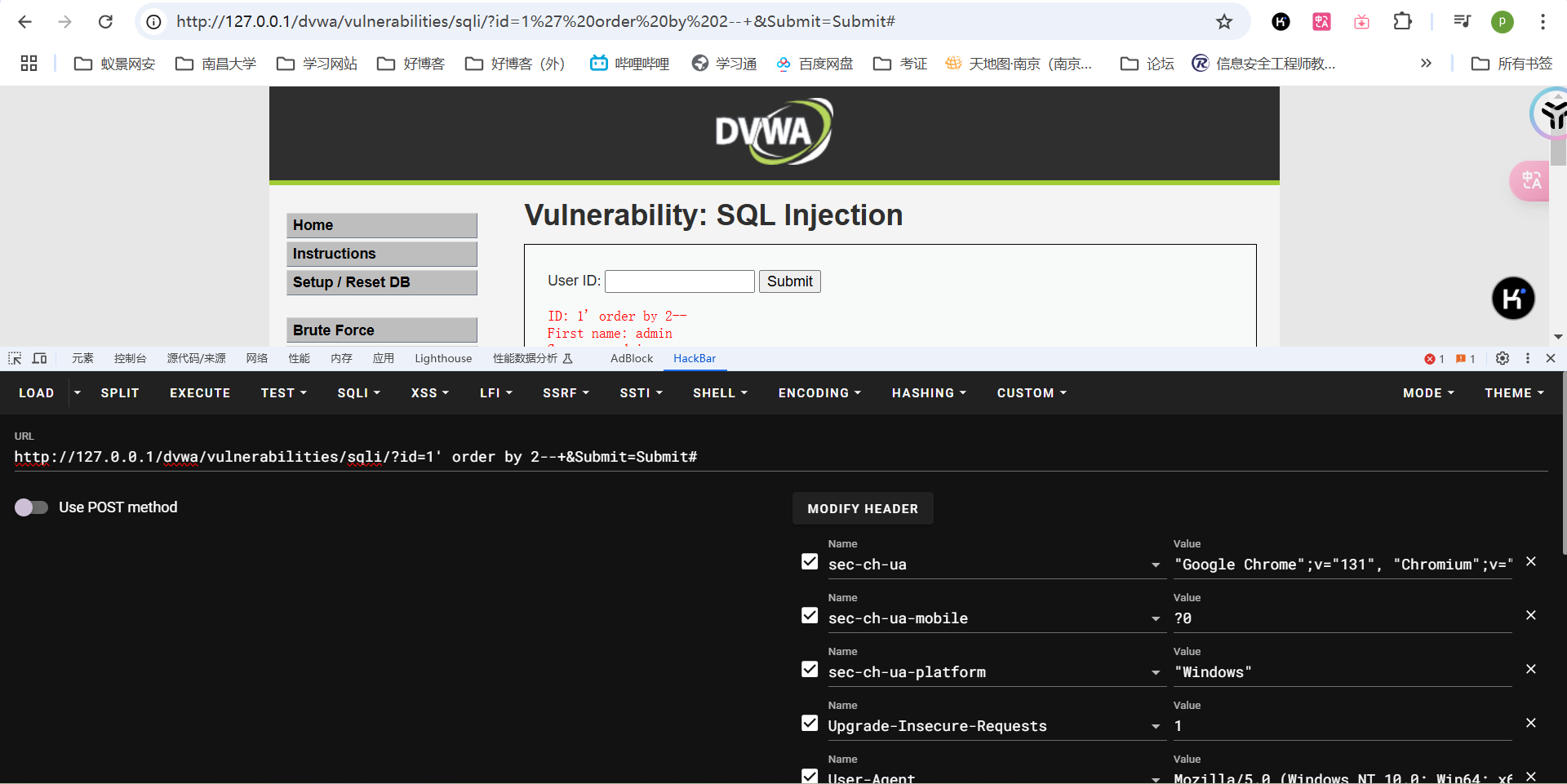Open the 所有书签 folder
Viewport: 1567px width, 784px height.
1512,64
